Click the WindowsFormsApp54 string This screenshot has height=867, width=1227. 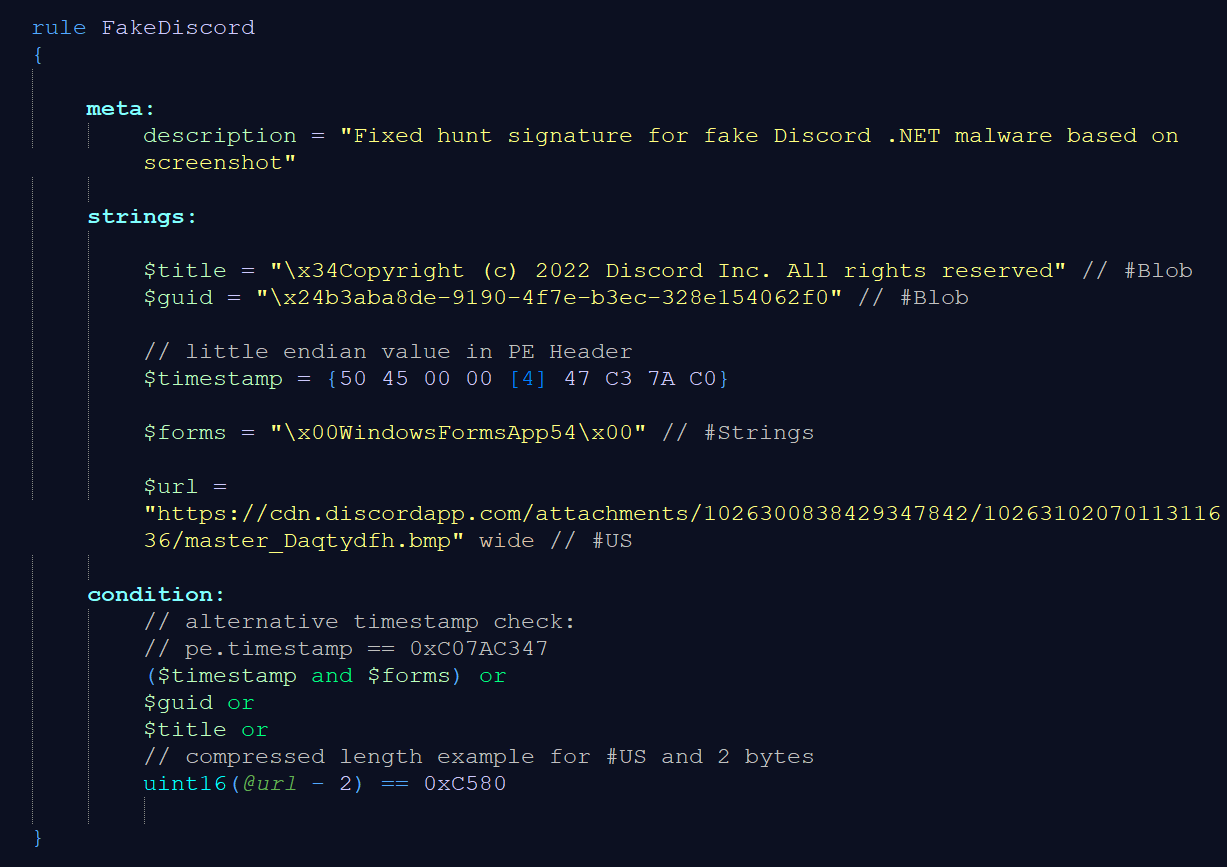[x=458, y=433]
